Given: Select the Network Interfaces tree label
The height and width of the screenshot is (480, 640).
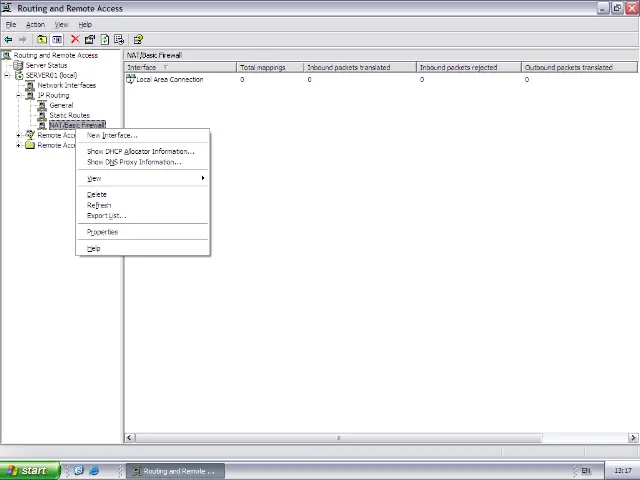Looking at the screenshot, I should click(x=67, y=85).
